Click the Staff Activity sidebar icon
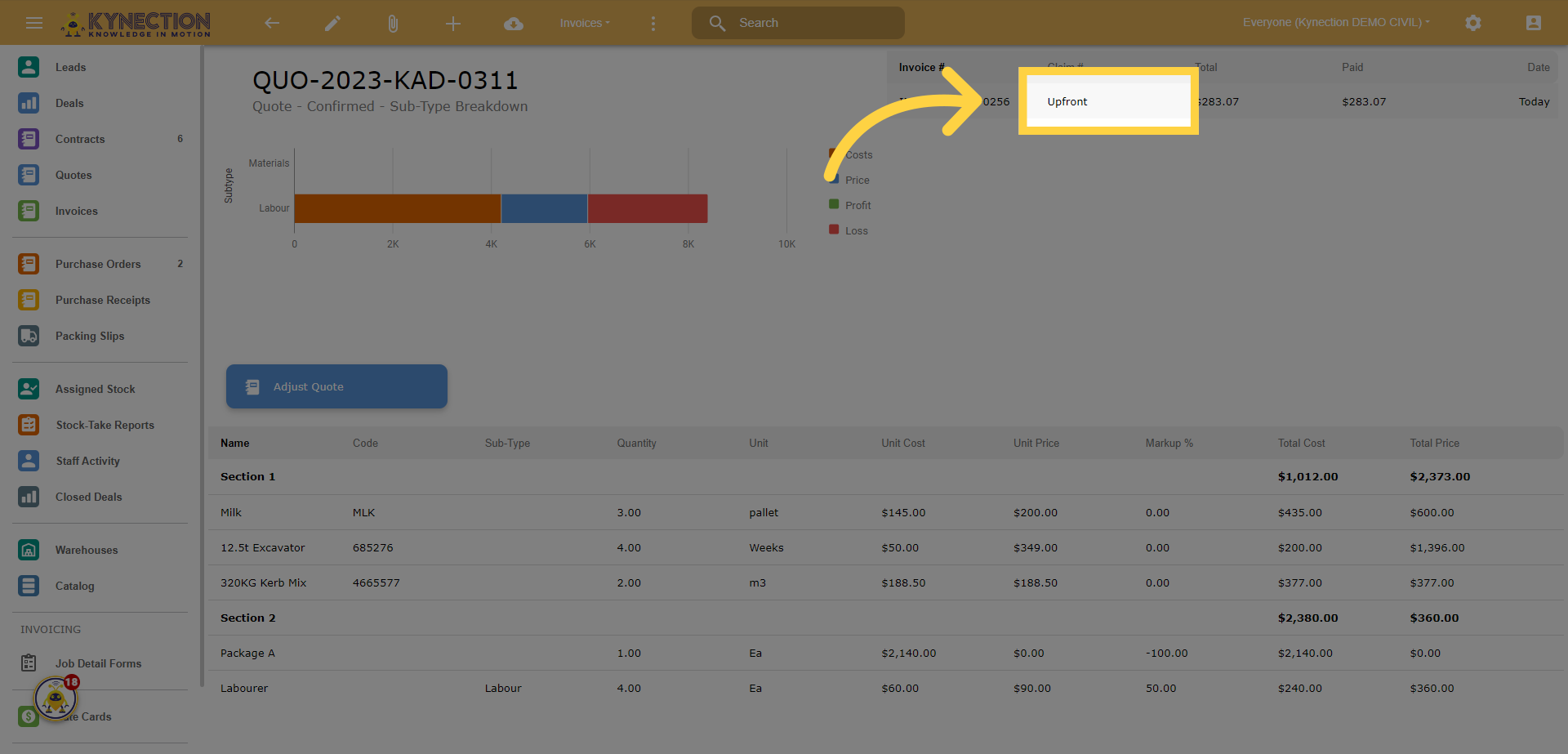The width and height of the screenshot is (1568, 754). pyautogui.click(x=29, y=461)
